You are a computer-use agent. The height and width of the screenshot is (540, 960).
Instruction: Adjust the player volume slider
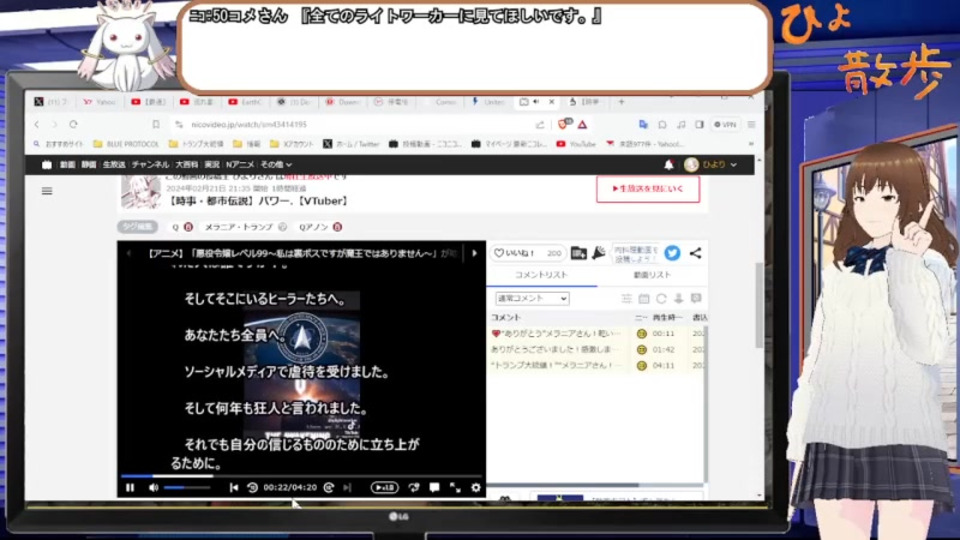(x=187, y=488)
